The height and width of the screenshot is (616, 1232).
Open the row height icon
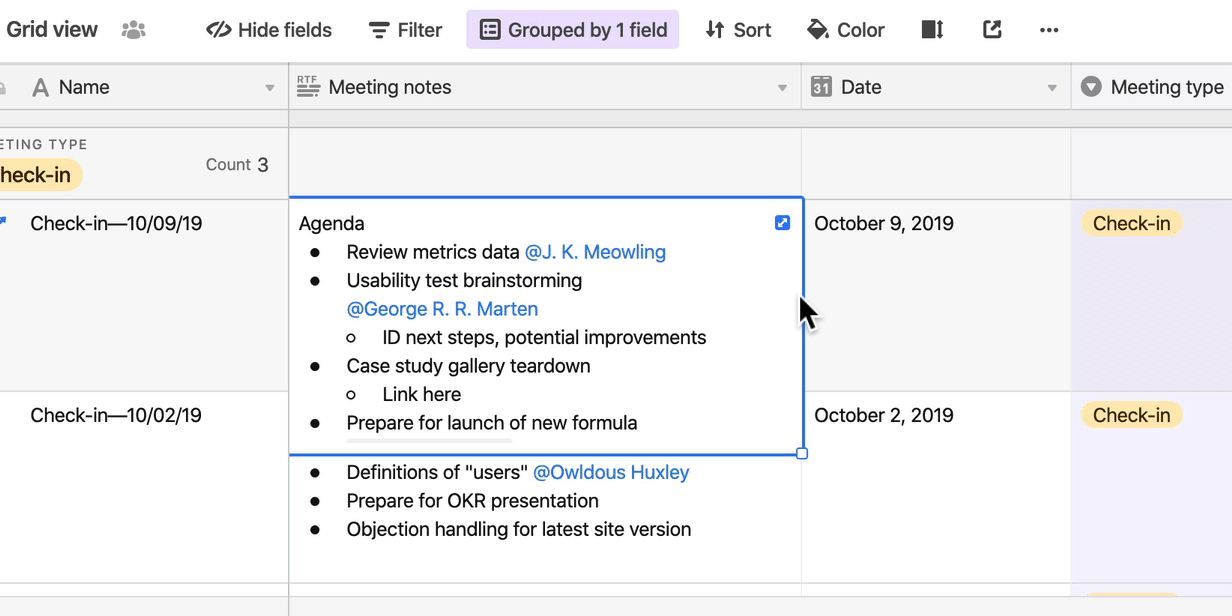[x=932, y=30]
